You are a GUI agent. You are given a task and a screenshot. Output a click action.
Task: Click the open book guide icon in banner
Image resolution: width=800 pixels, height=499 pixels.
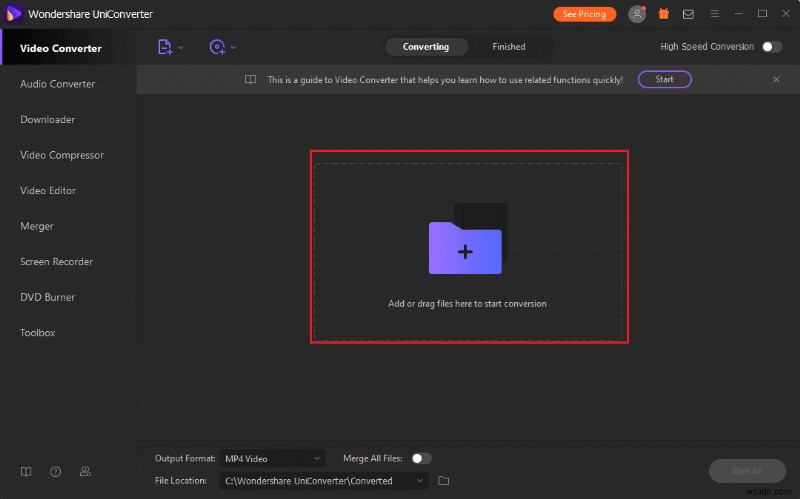coord(250,80)
